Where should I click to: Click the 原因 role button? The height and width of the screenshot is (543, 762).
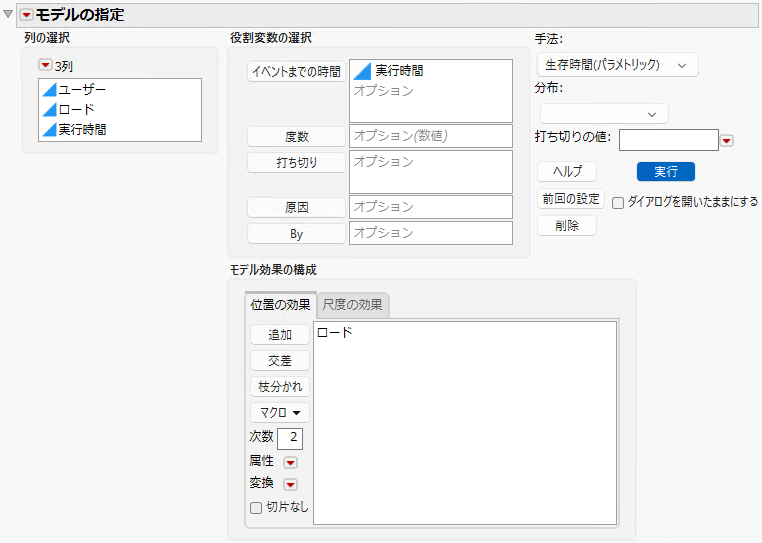[296, 208]
